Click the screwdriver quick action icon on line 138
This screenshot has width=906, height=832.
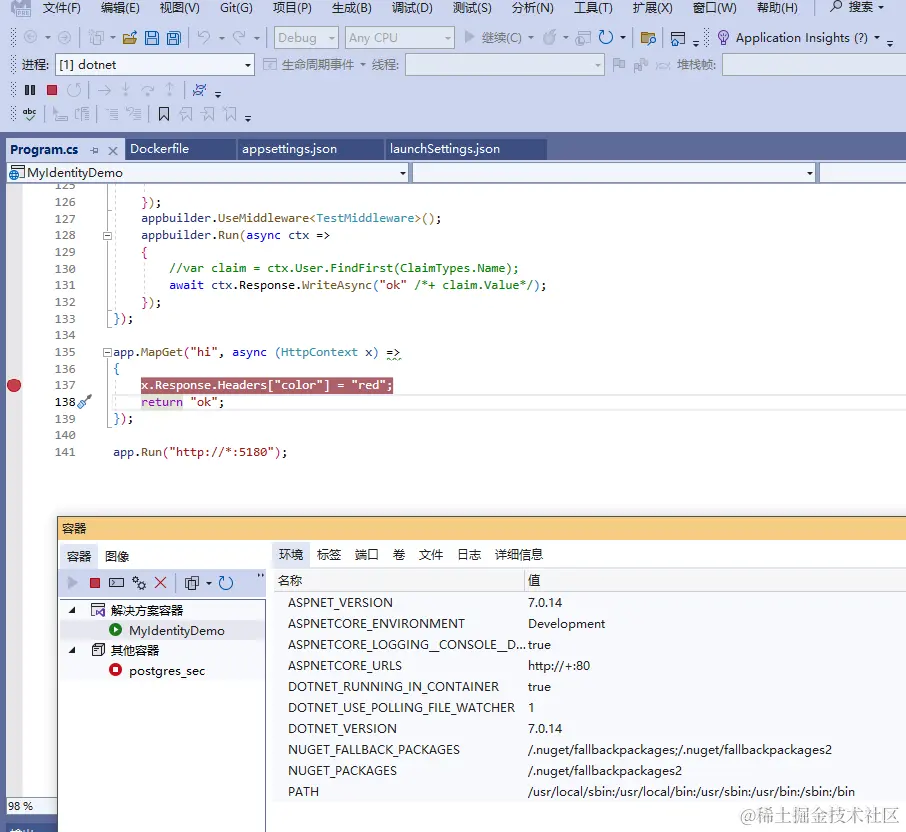[x=84, y=402]
